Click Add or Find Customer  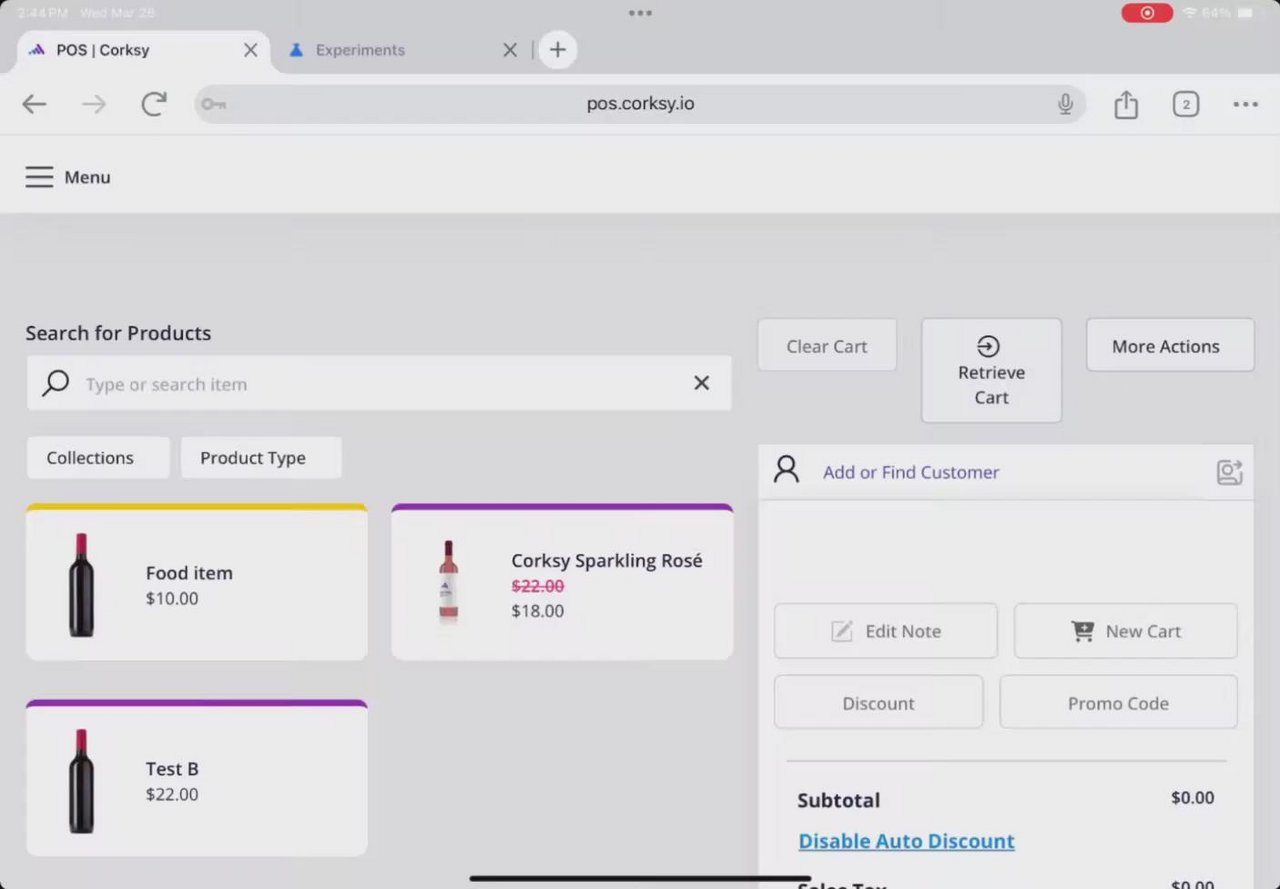coord(911,472)
